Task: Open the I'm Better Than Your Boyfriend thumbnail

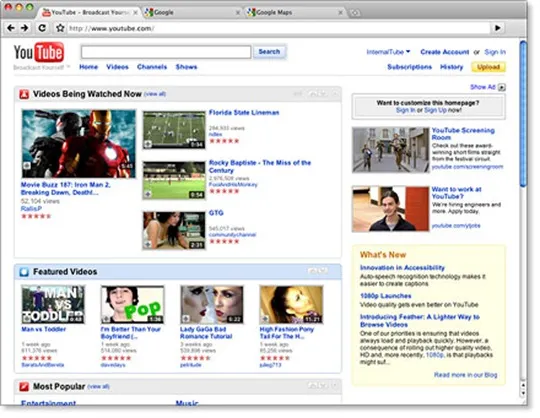Action: pos(132,305)
